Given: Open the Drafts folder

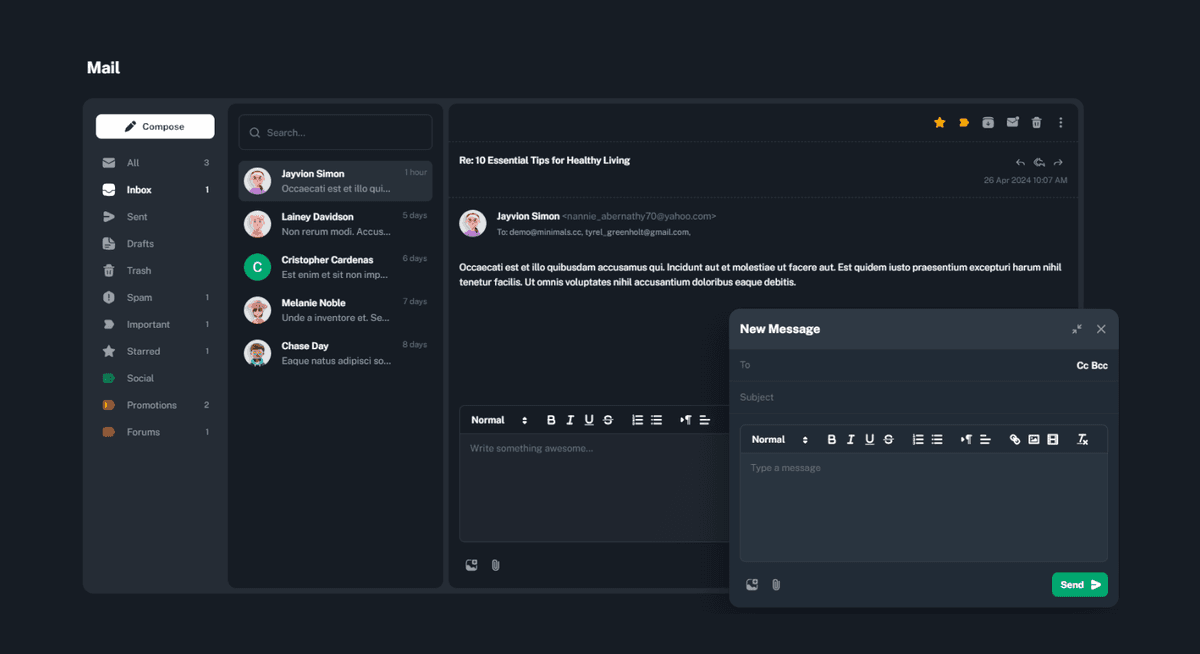Looking at the screenshot, I should [x=155, y=244].
